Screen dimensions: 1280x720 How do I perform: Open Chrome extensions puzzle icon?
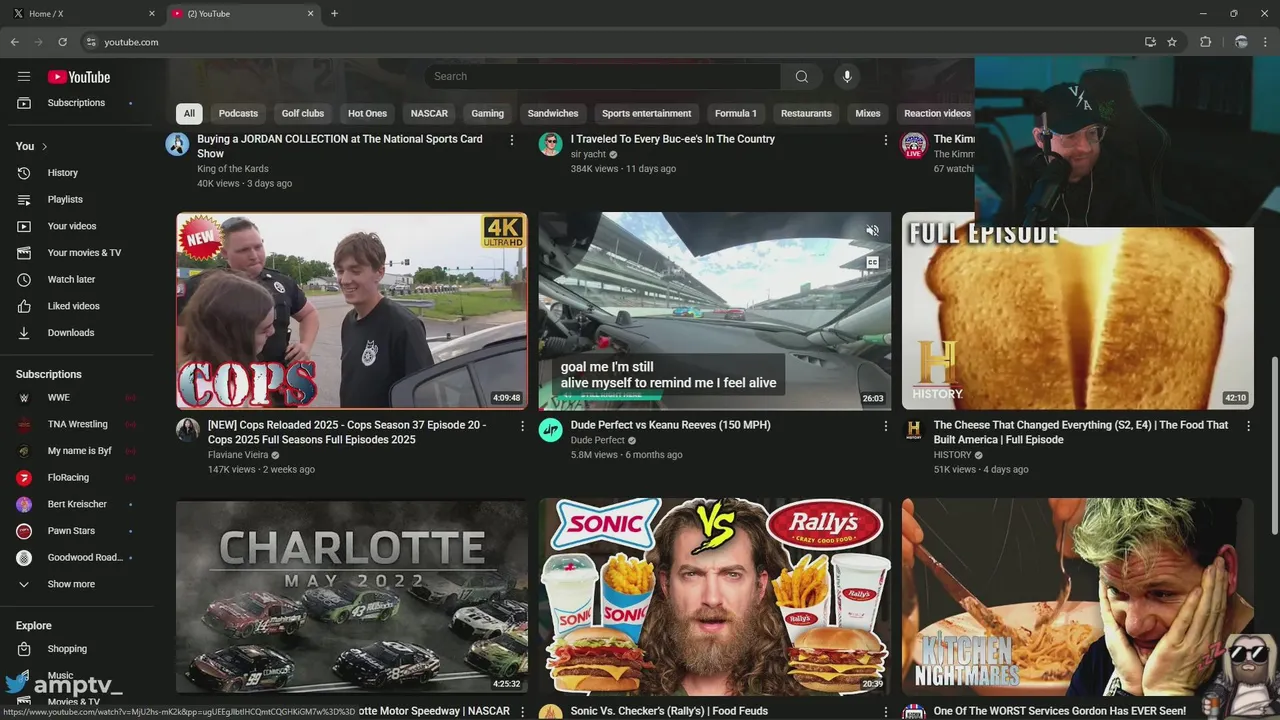coord(1205,42)
